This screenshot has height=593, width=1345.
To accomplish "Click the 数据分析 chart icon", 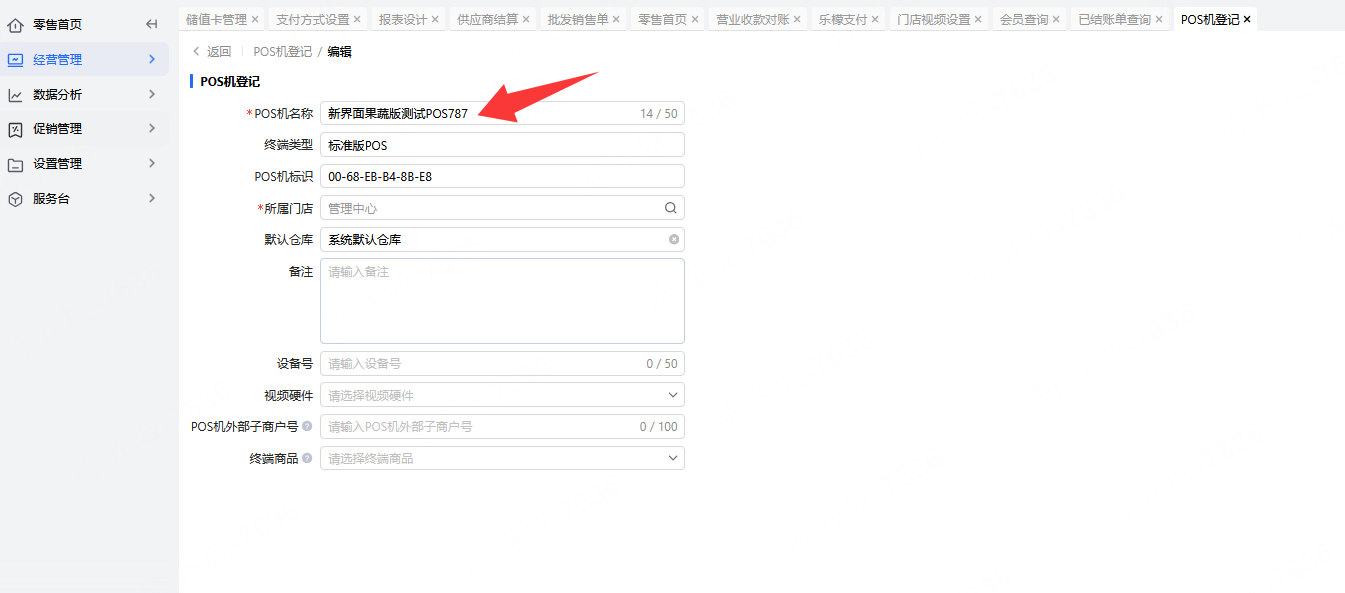I will tap(15, 94).
